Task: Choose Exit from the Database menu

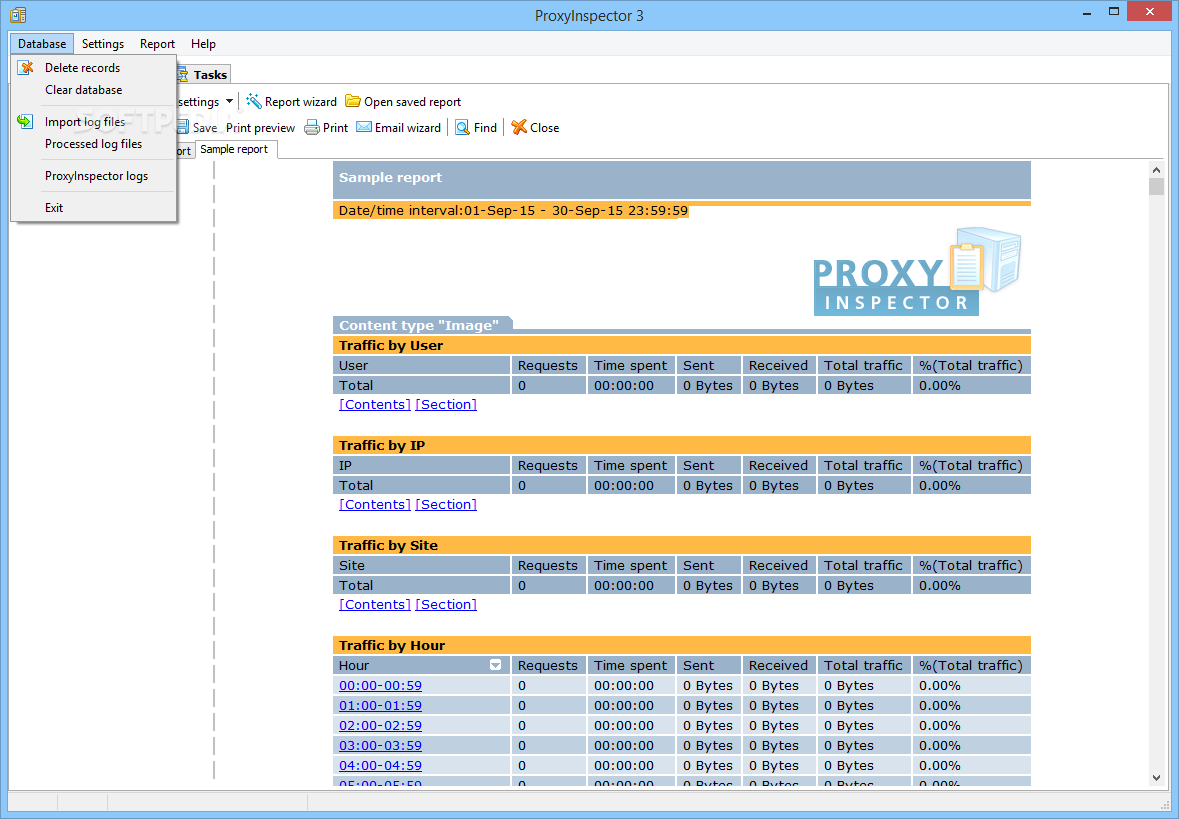Action: (94, 208)
